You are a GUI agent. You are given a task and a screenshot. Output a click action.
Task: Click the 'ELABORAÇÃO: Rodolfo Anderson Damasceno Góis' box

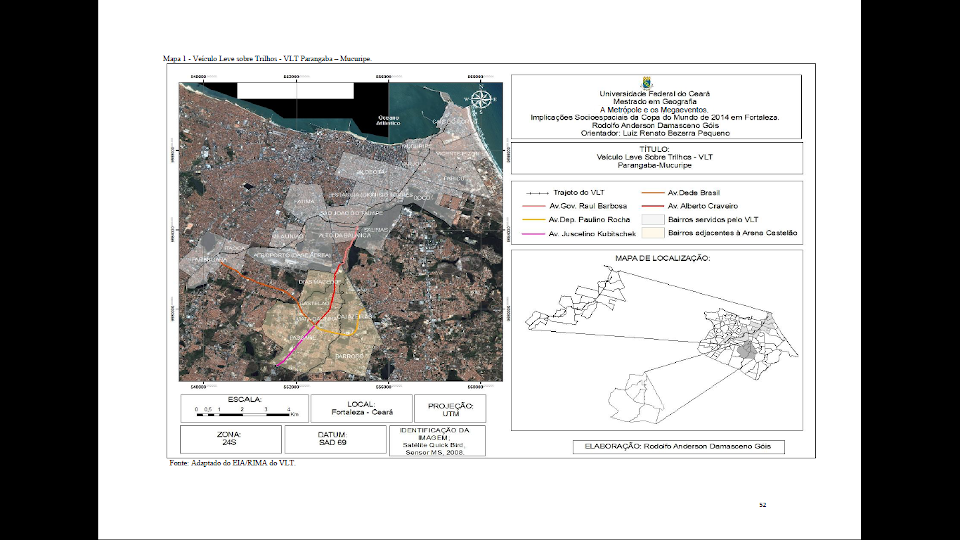(x=678, y=446)
